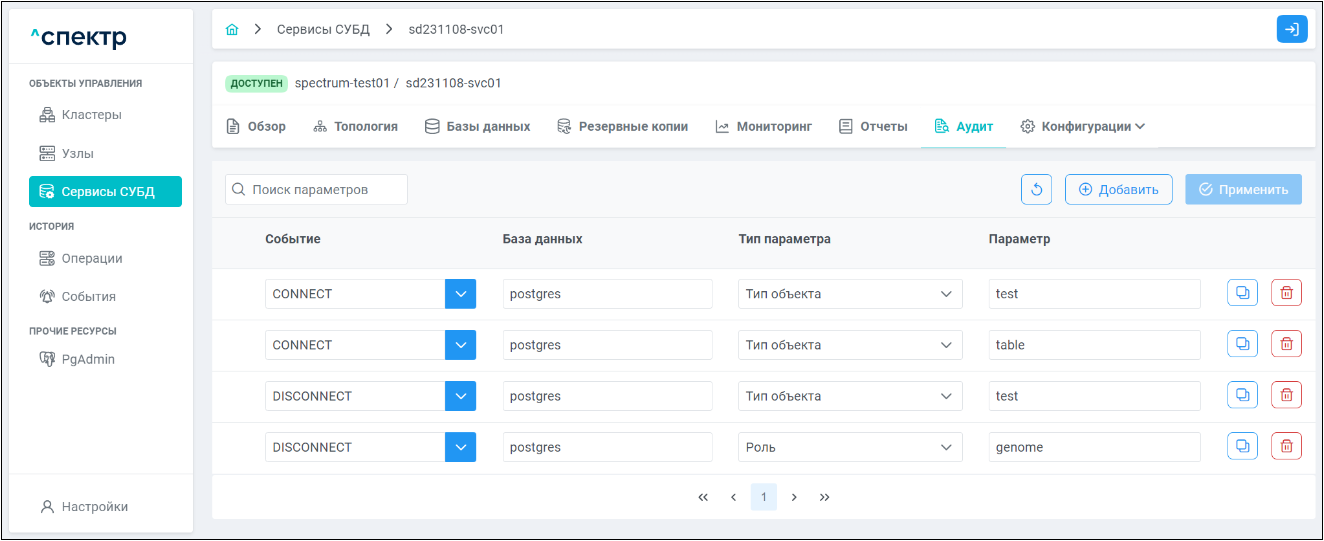Open event dropdown of first CONNECT row

pyautogui.click(x=460, y=294)
